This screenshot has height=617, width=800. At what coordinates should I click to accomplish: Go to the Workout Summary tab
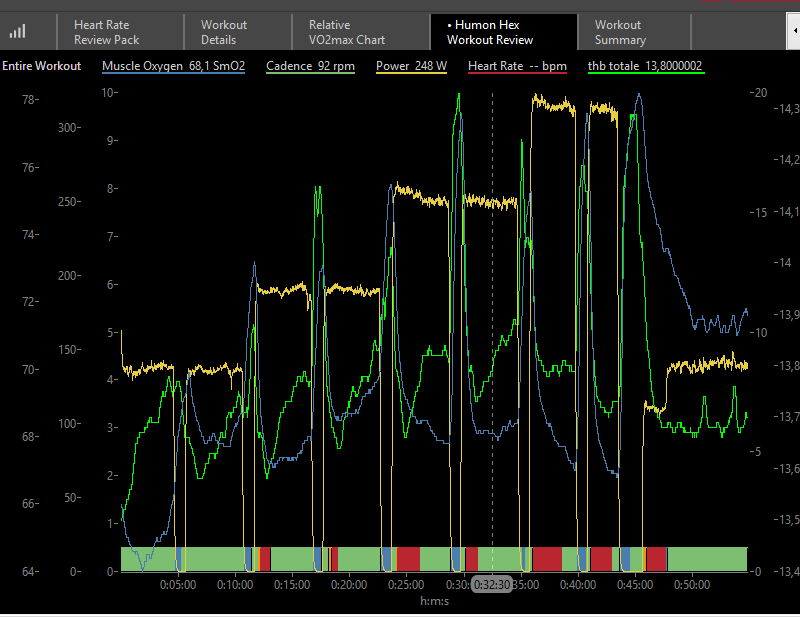(620, 32)
